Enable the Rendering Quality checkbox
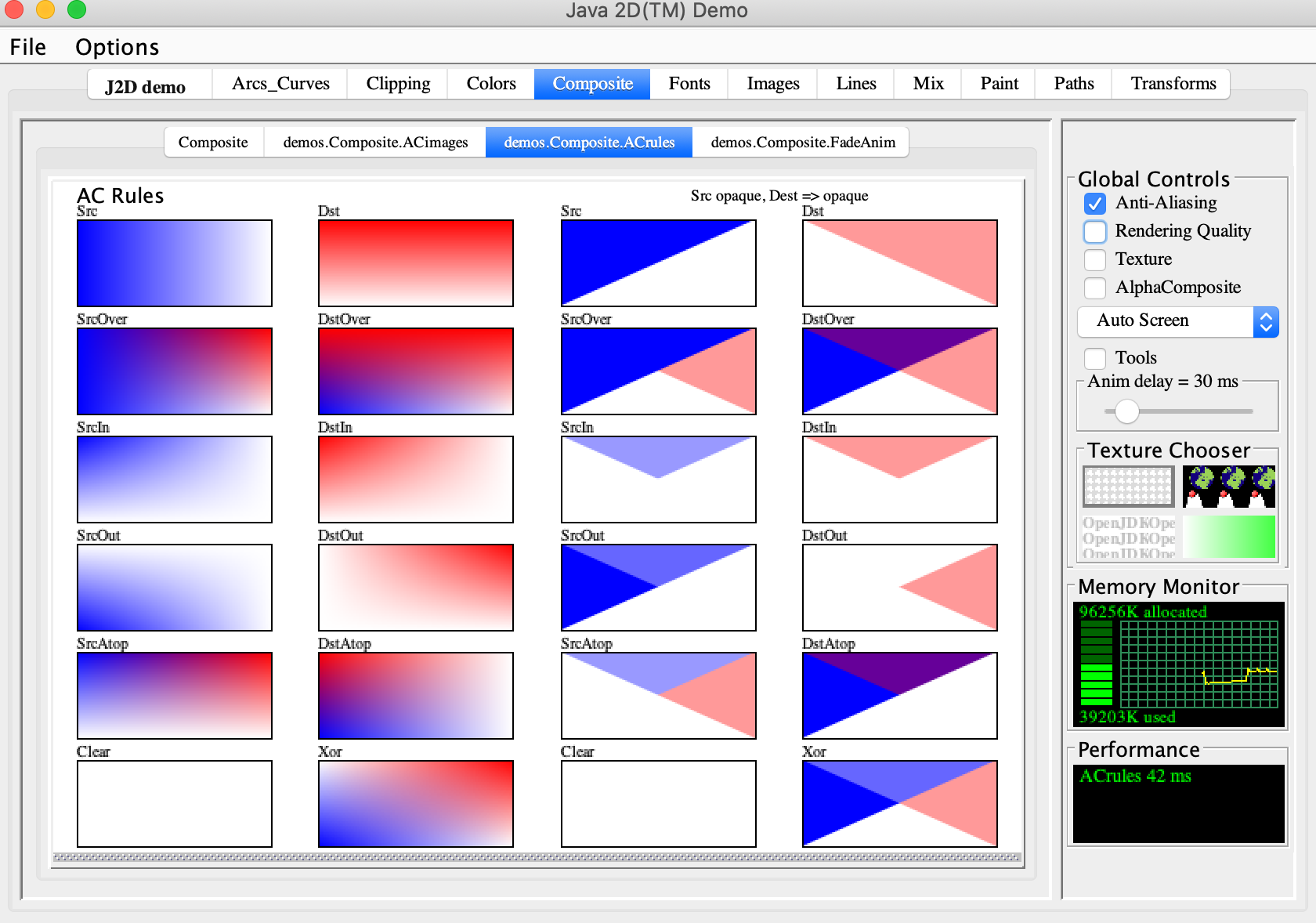This screenshot has width=1316, height=923. 1095,232
